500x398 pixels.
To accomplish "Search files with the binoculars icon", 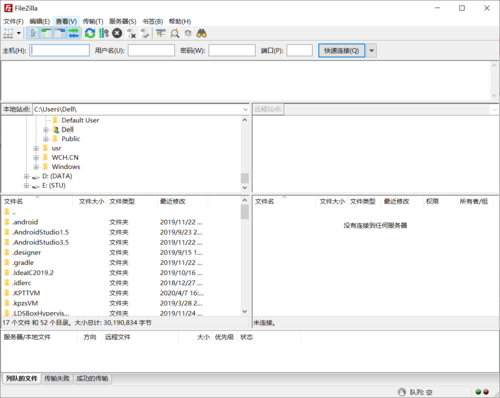I will point(201,33).
